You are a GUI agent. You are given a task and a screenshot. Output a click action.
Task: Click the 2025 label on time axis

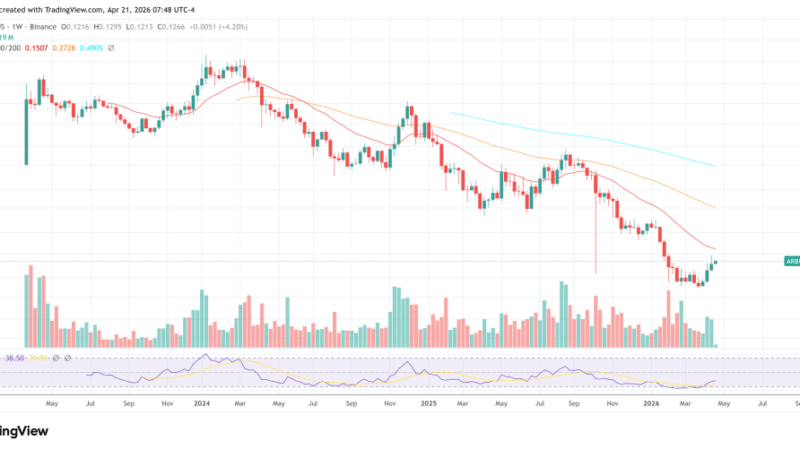point(428,403)
